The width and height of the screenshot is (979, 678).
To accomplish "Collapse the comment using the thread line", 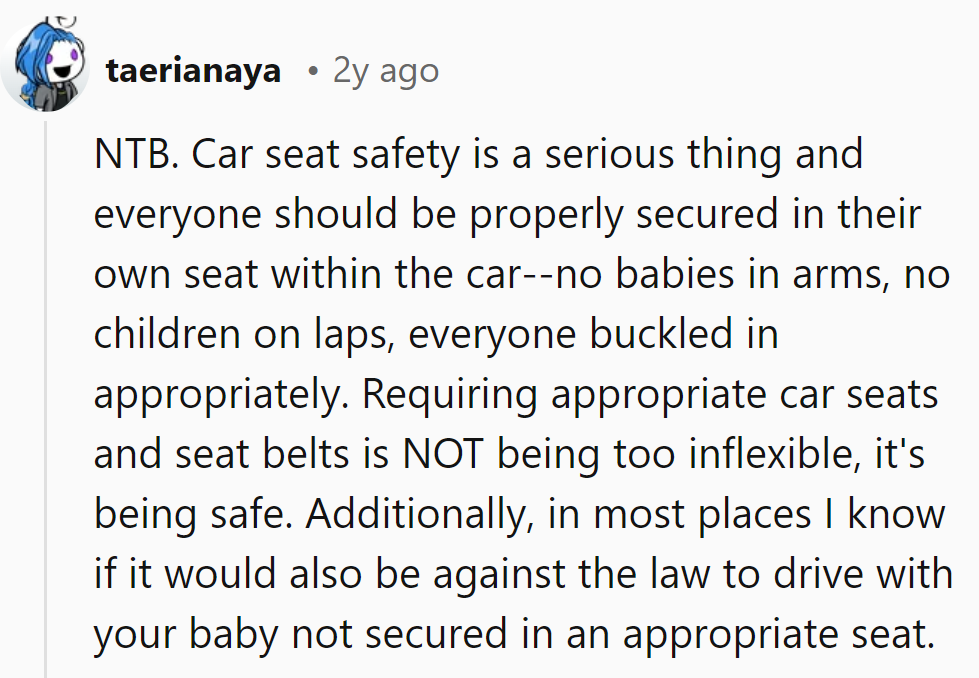I will [x=46, y=400].
